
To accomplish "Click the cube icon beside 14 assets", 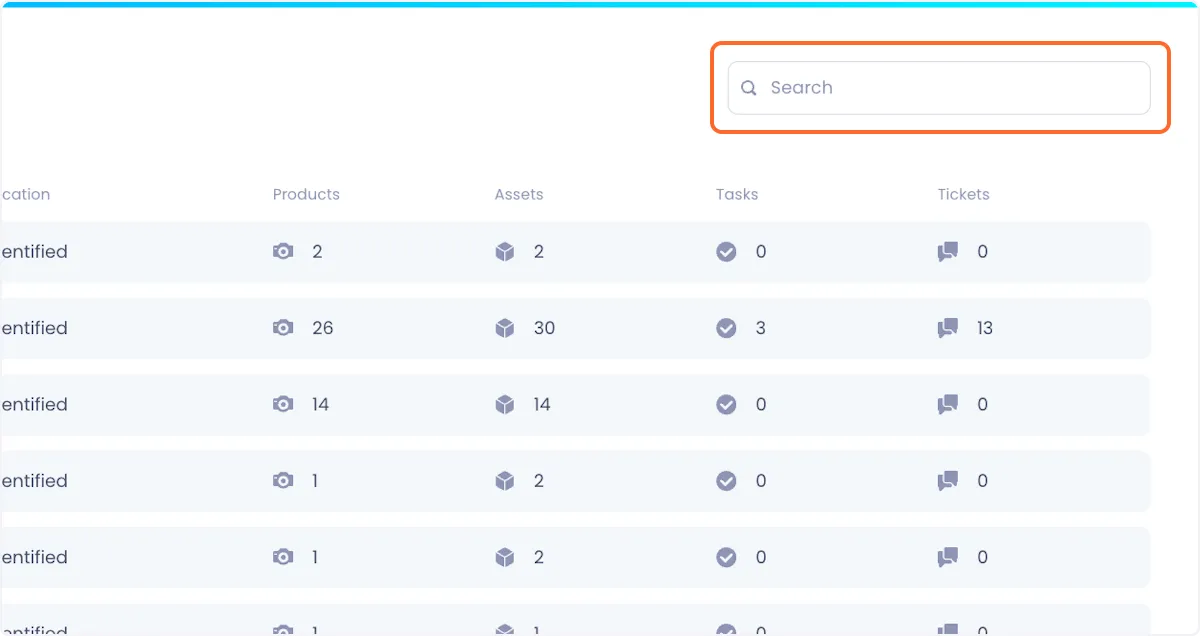I will 505,404.
